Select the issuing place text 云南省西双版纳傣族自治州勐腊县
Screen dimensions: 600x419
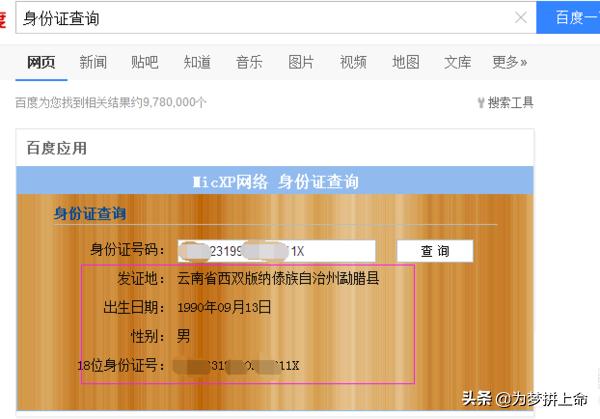tap(278, 278)
